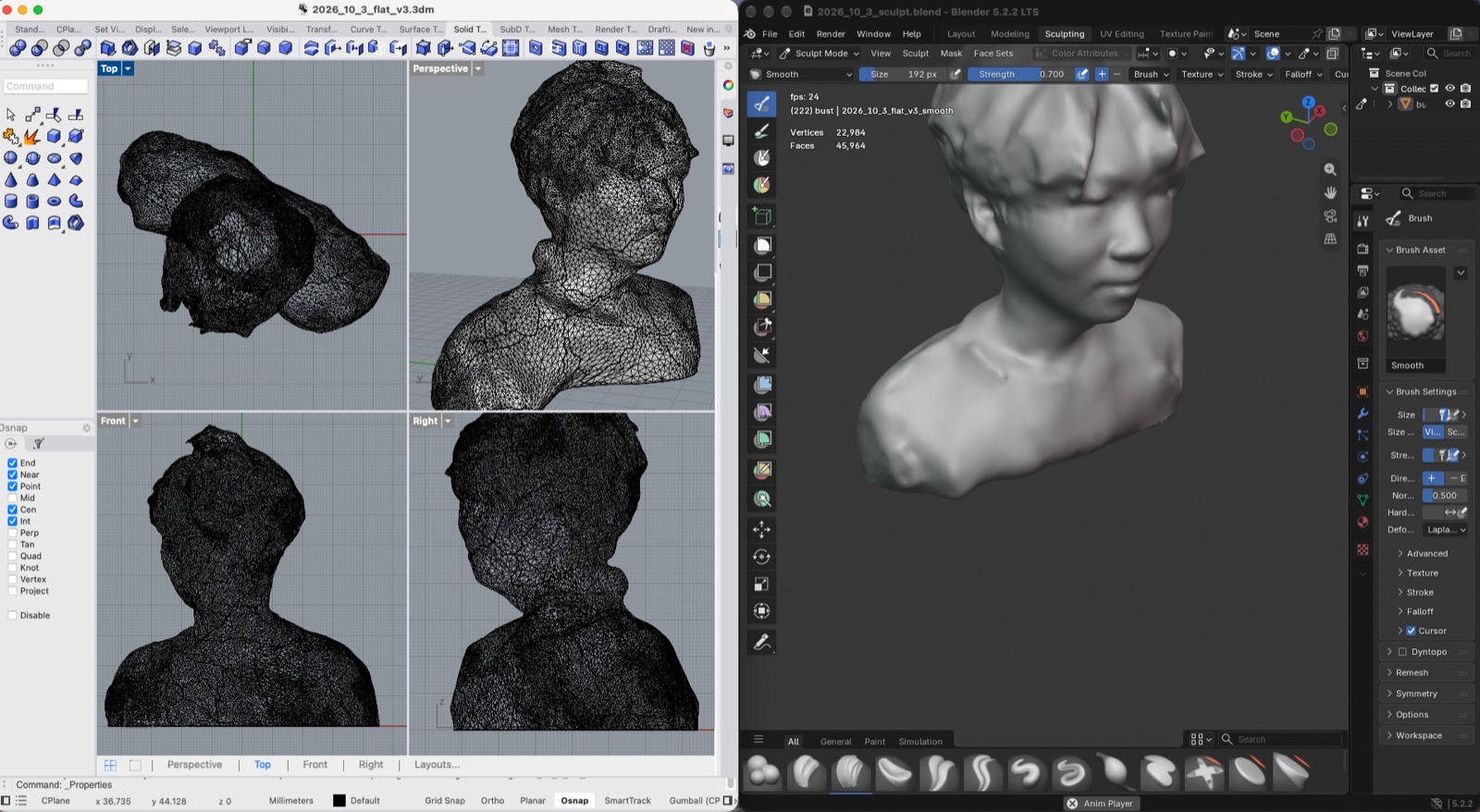The width and height of the screenshot is (1480, 812).
Task: Toggle the Cursor checkbox in Brush Settings
Action: [1412, 631]
